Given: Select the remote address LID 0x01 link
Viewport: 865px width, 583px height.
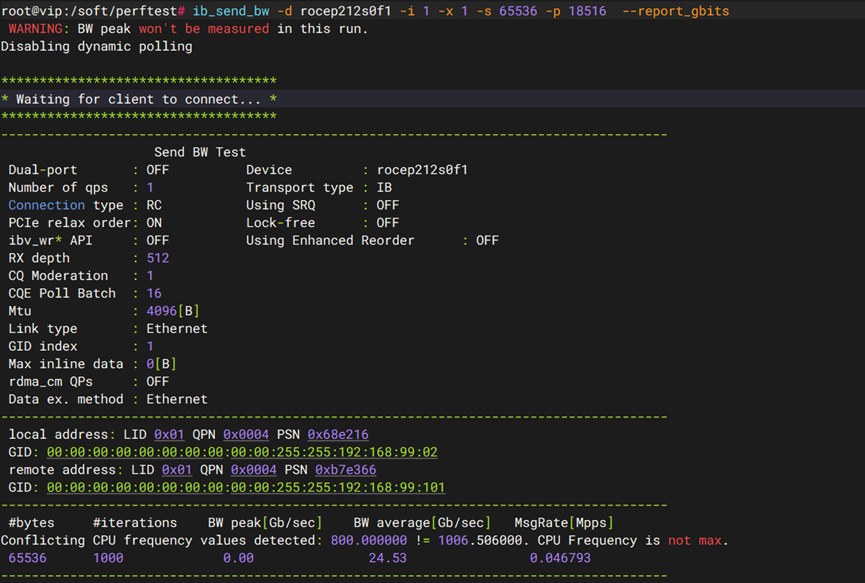Looking at the screenshot, I should tap(177, 469).
